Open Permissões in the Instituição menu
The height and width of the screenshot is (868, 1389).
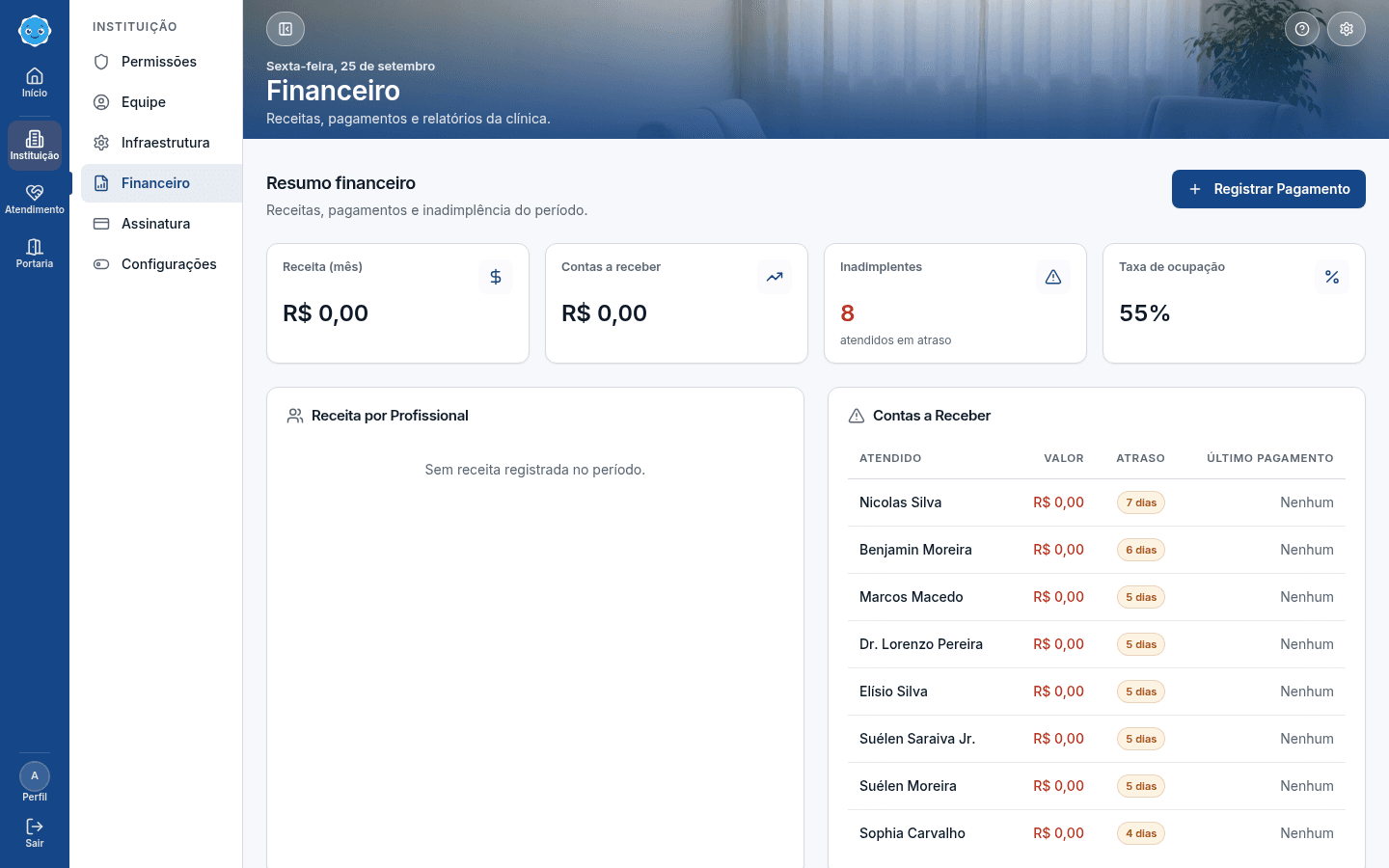coord(161,62)
